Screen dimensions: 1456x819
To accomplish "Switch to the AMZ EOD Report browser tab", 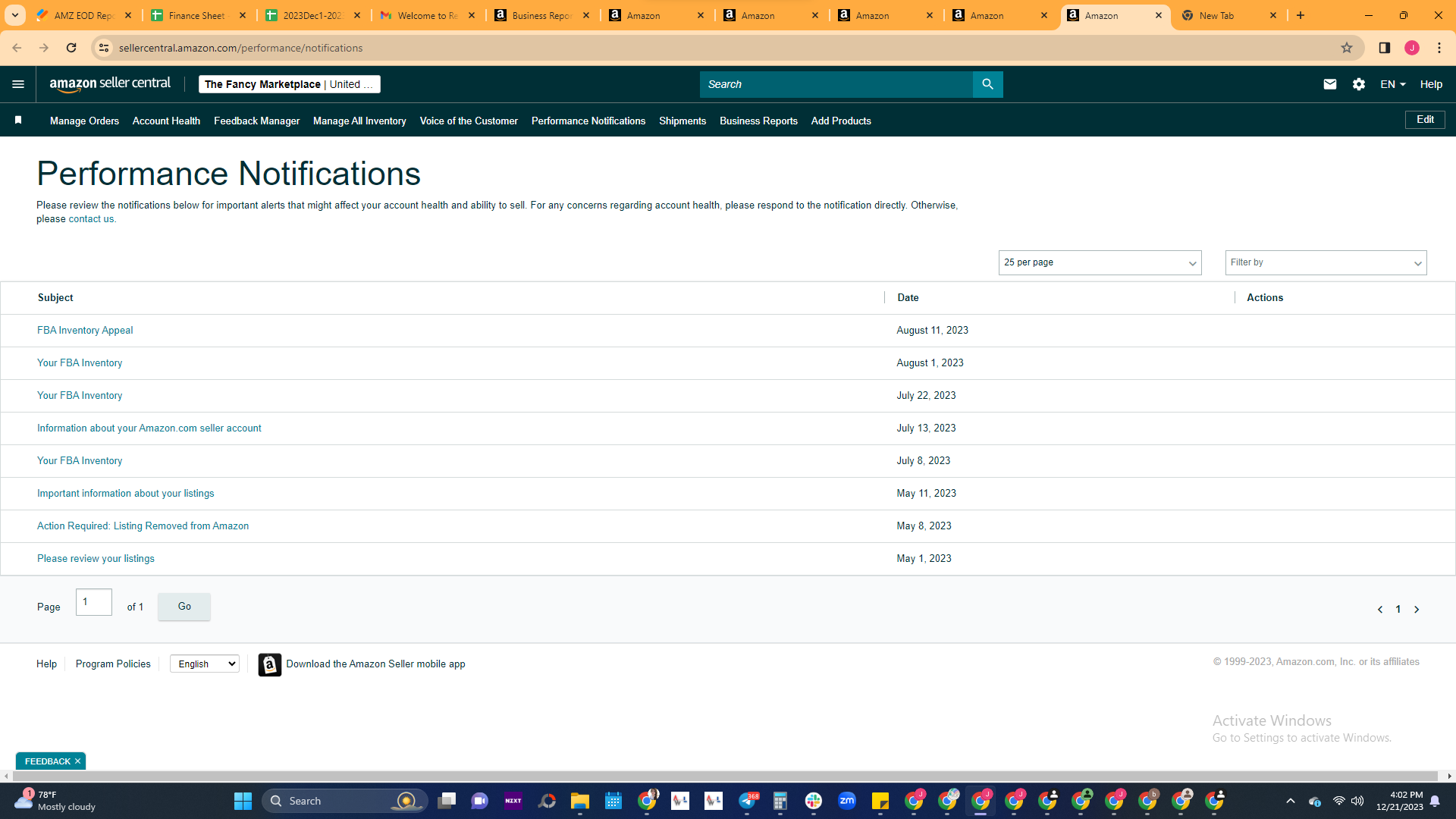I will click(83, 15).
